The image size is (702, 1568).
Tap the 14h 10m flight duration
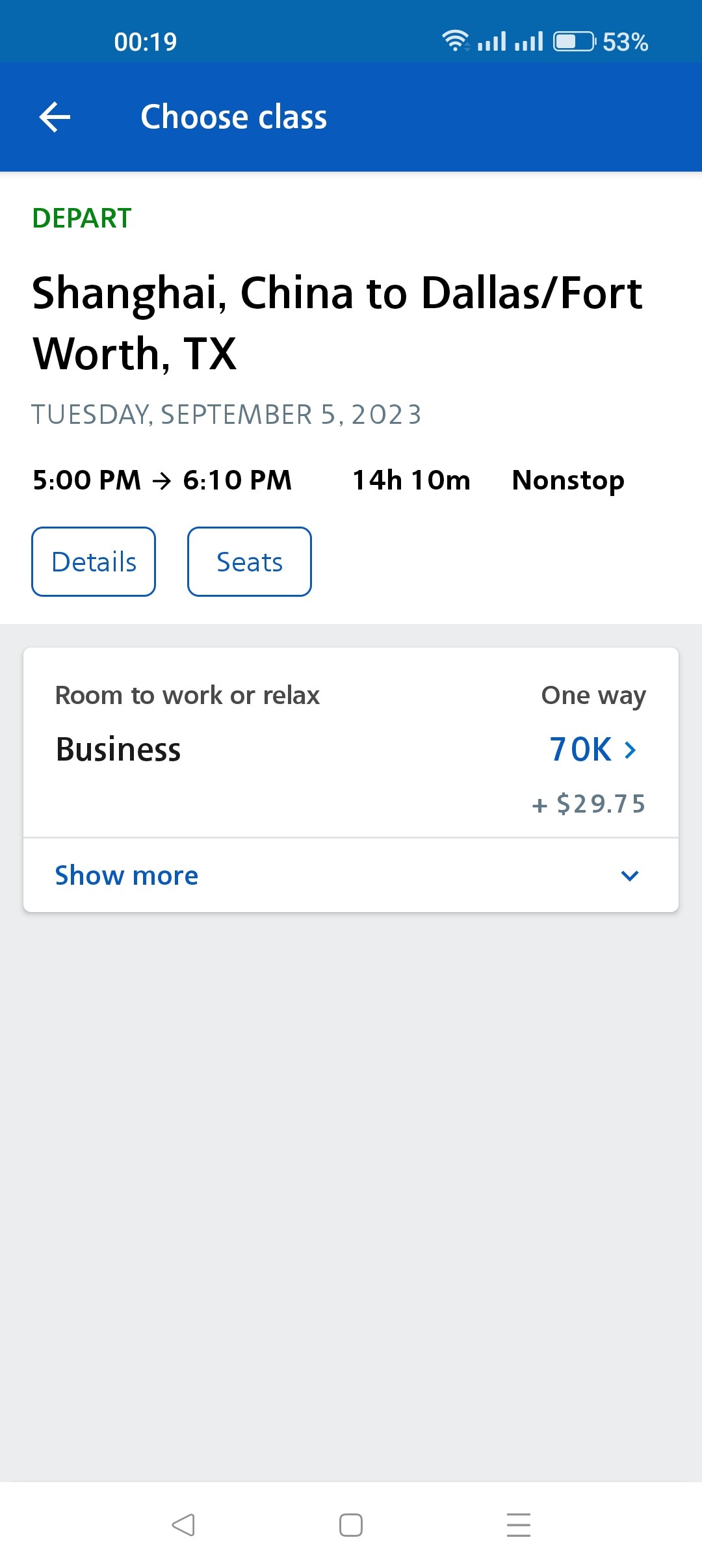[411, 480]
